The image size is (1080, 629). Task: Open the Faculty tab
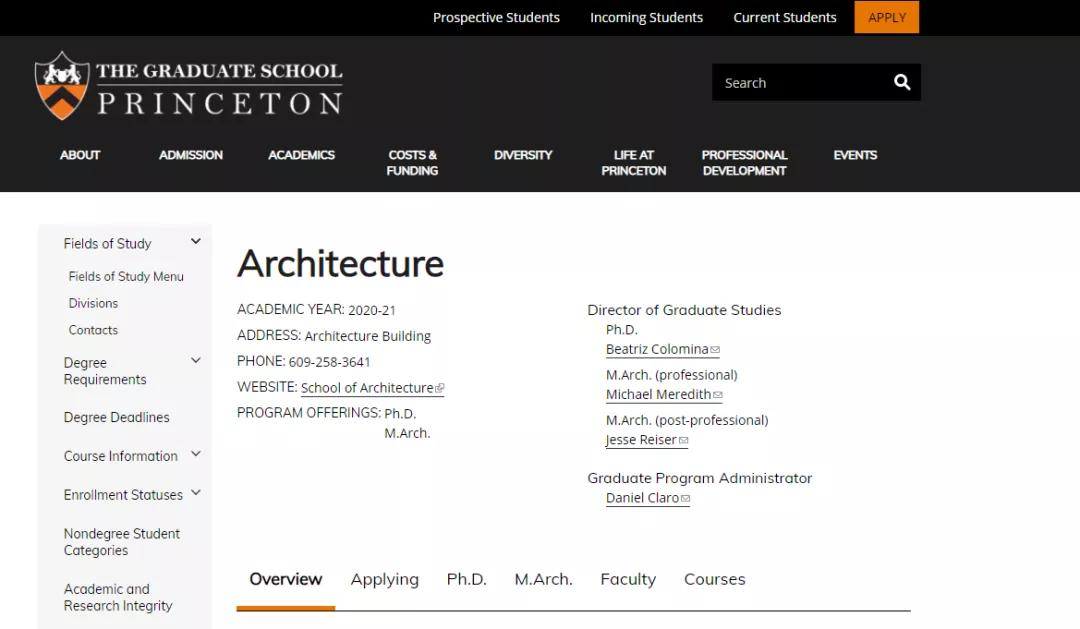point(628,579)
